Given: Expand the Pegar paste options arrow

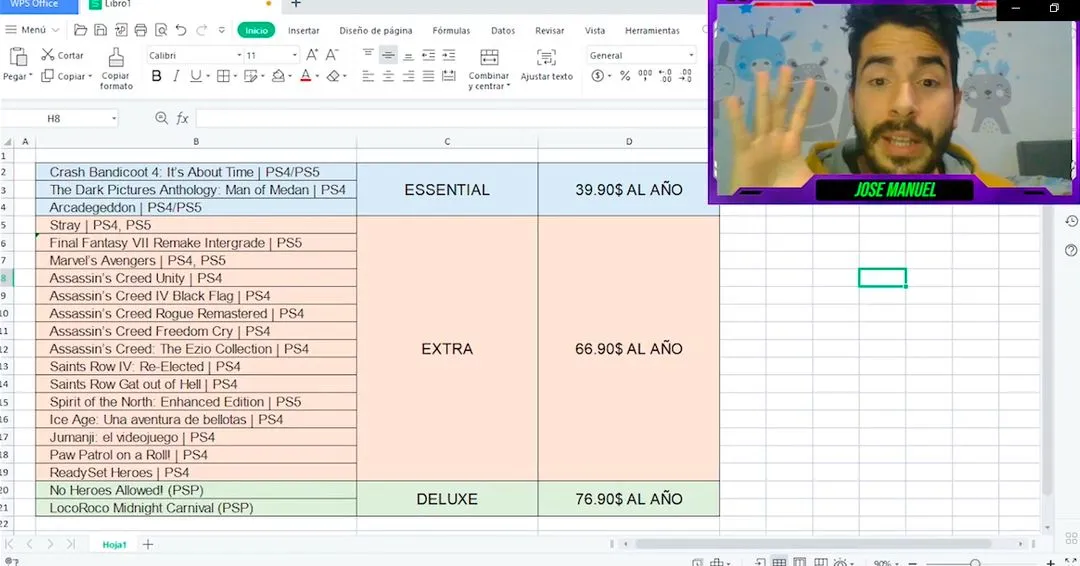Looking at the screenshot, I should 30,76.
